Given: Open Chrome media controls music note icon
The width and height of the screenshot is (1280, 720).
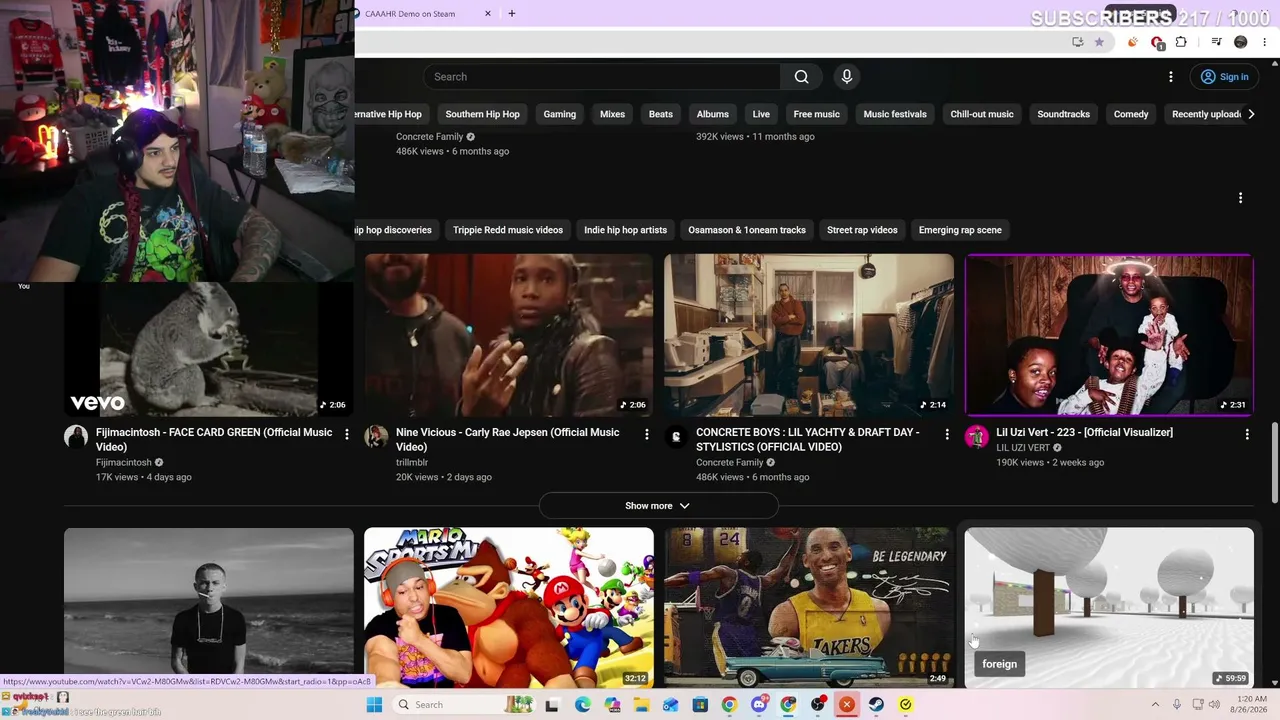Looking at the screenshot, I should [1216, 42].
